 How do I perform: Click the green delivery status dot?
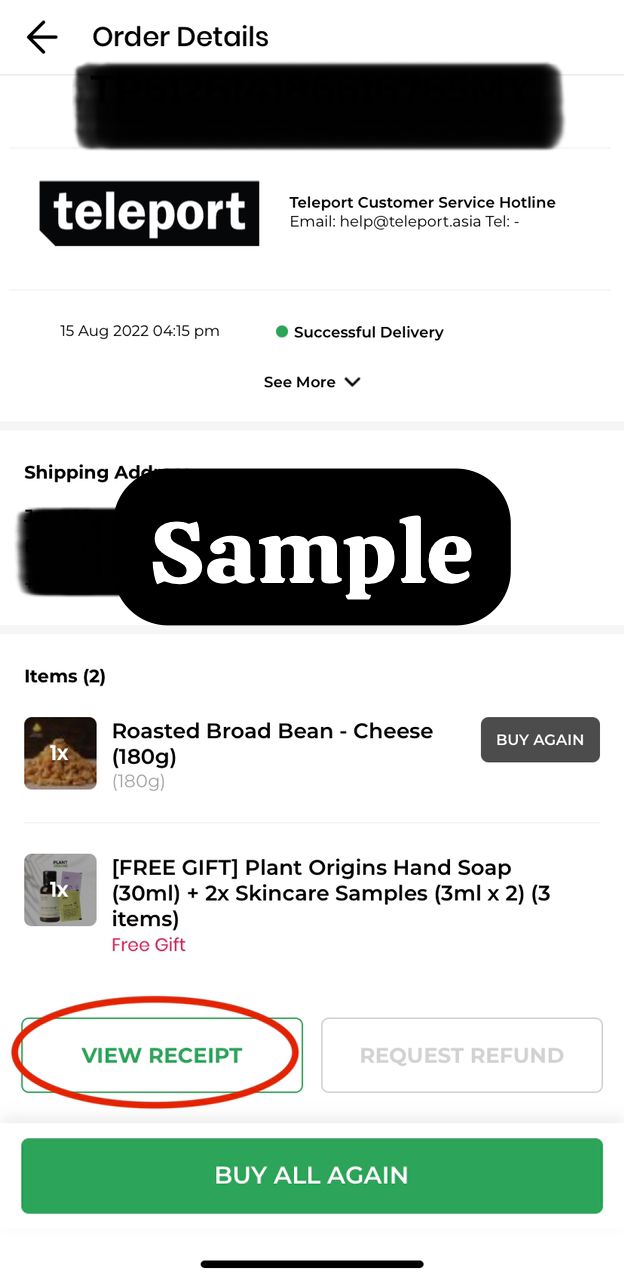(x=282, y=332)
